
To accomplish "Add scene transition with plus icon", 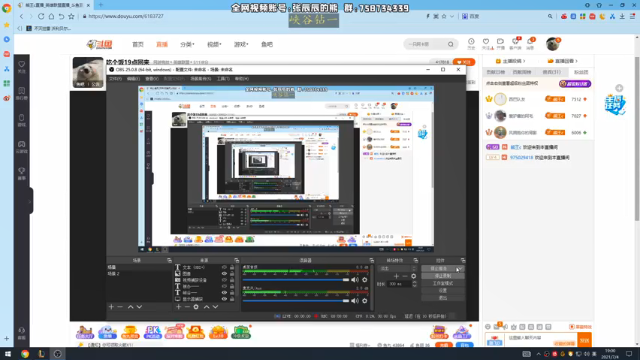I will coord(396,276).
